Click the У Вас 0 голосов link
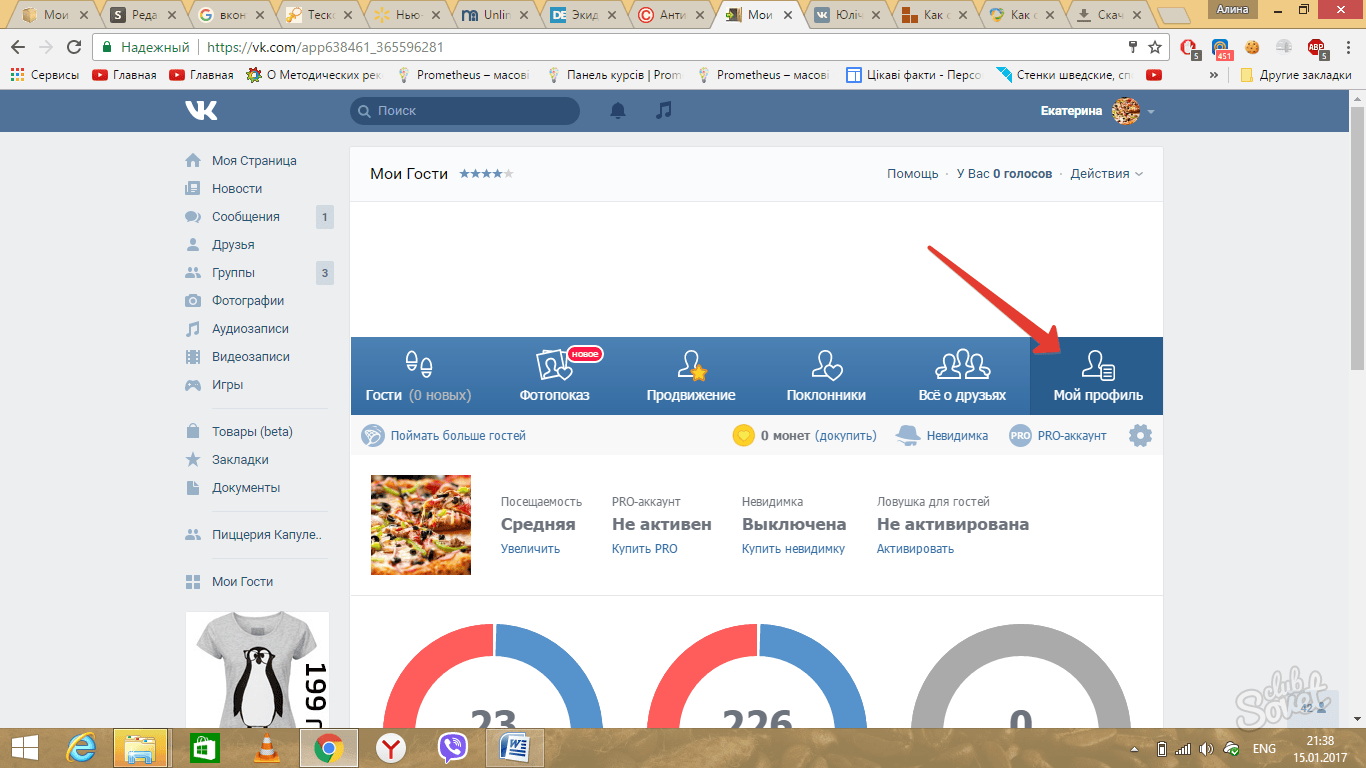 [1004, 174]
